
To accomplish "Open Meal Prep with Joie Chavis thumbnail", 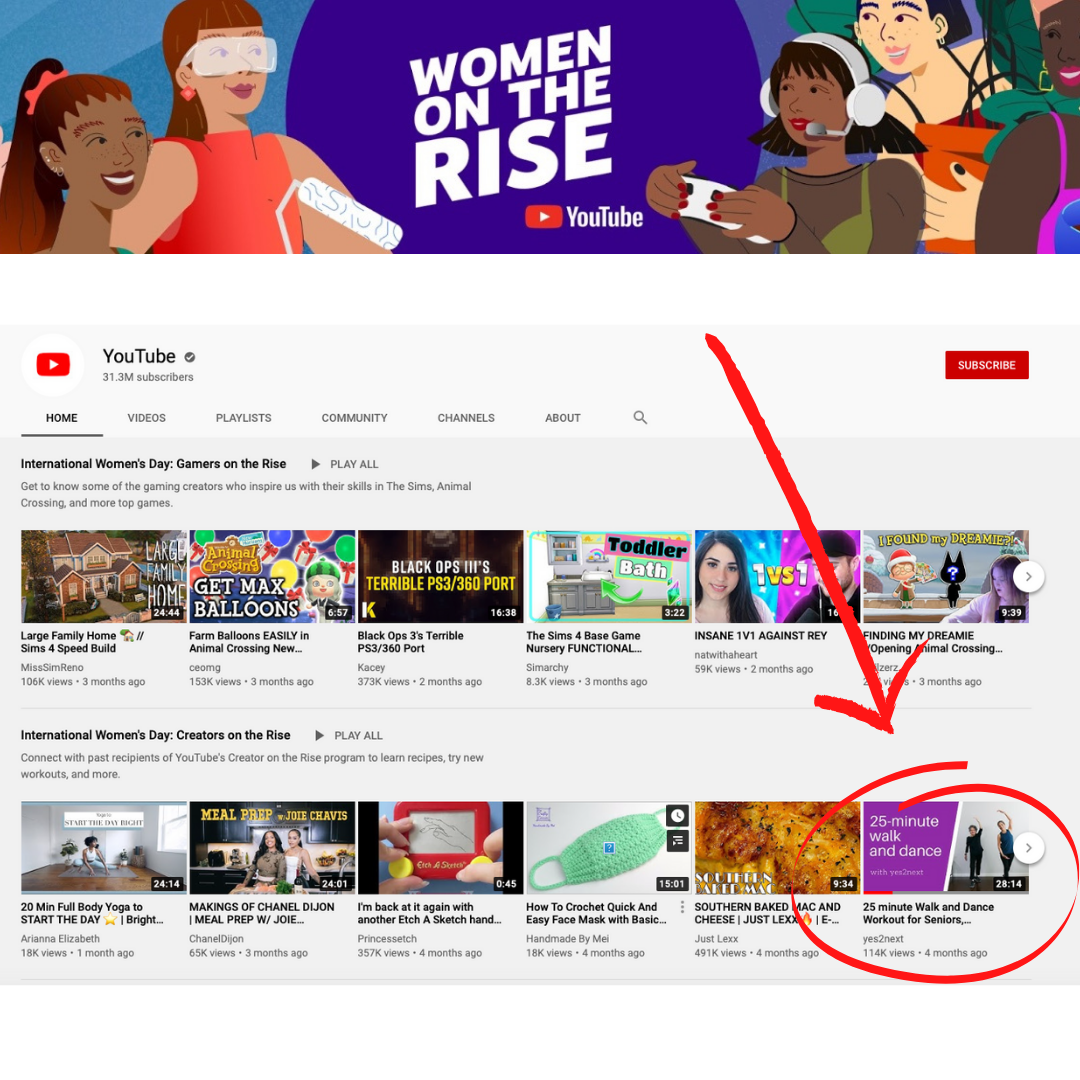I will (x=272, y=848).
